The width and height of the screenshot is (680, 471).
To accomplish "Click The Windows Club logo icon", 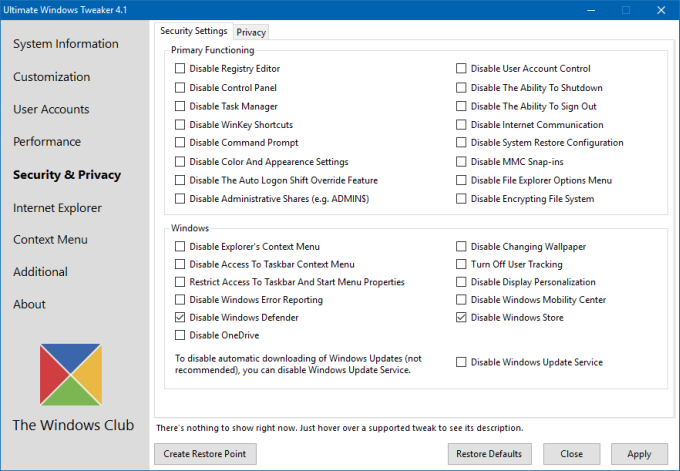I will coord(72,375).
